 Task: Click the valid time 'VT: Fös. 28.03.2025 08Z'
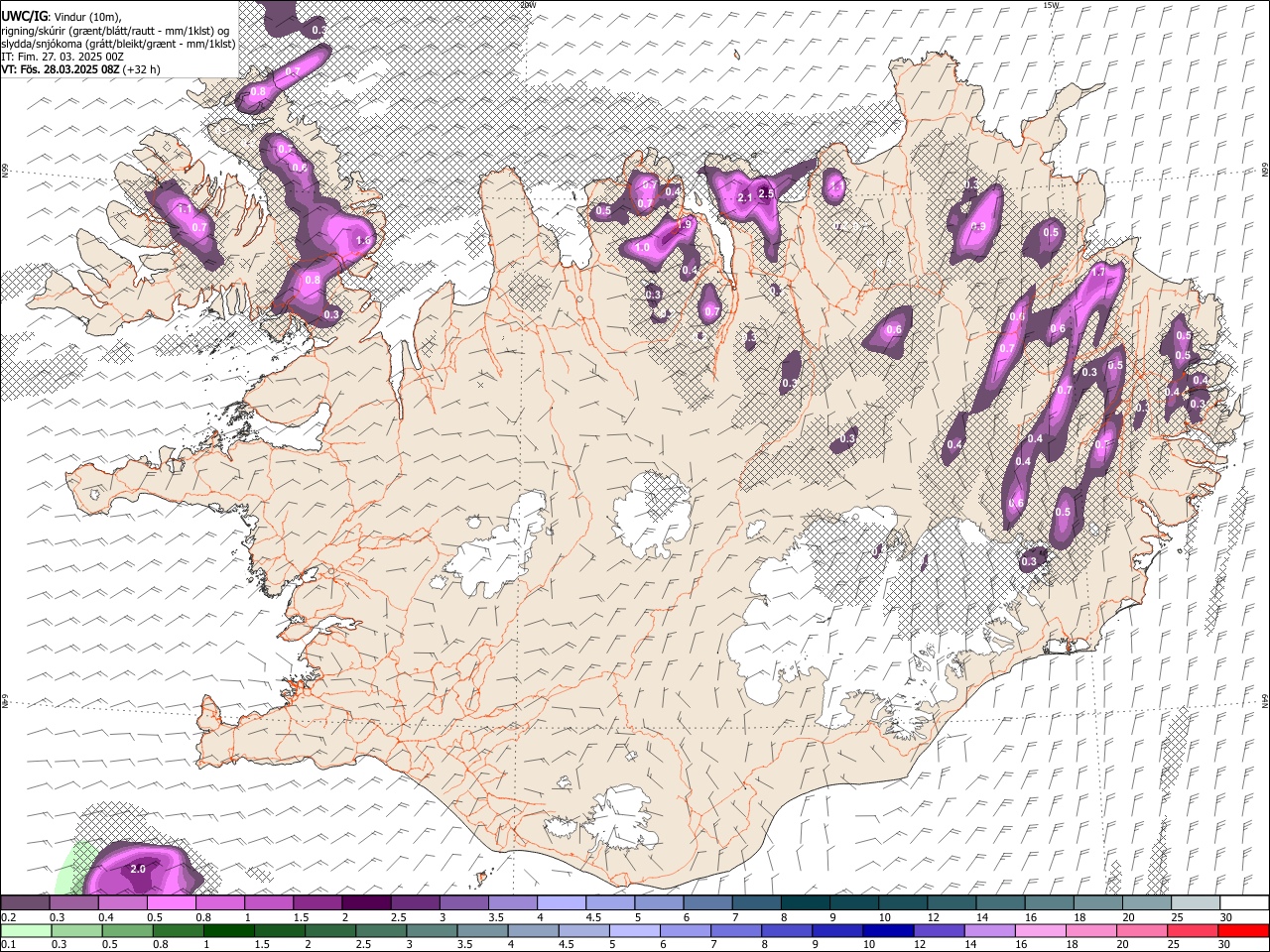coord(61,69)
